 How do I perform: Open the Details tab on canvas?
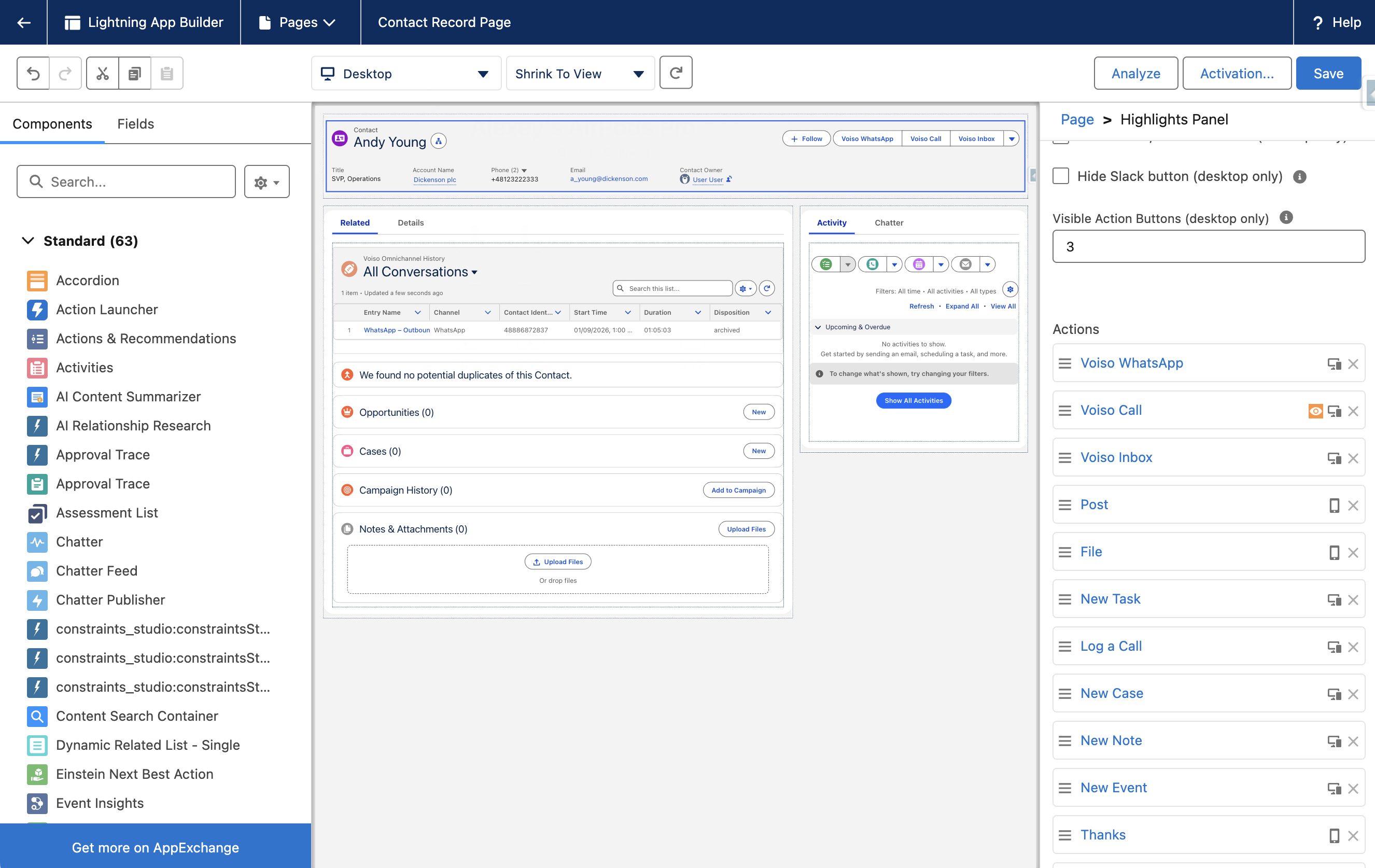pyautogui.click(x=411, y=223)
